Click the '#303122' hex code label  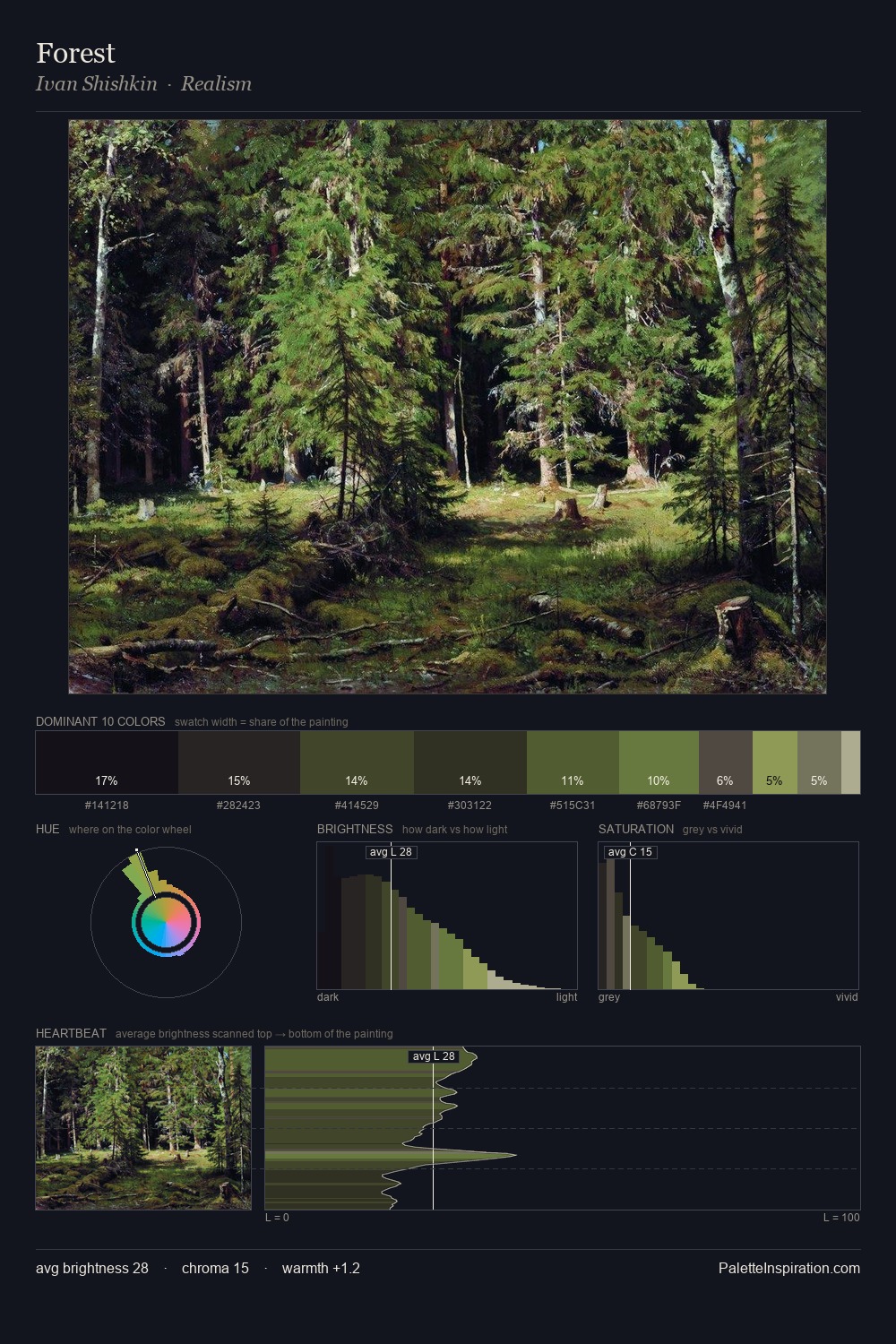[470, 806]
